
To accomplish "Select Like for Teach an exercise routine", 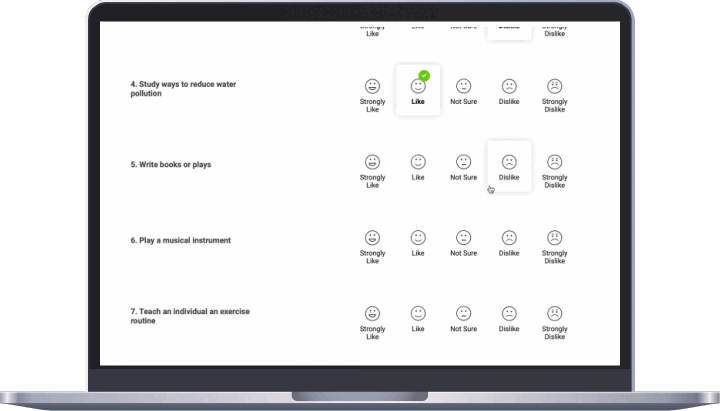I will click(418, 314).
